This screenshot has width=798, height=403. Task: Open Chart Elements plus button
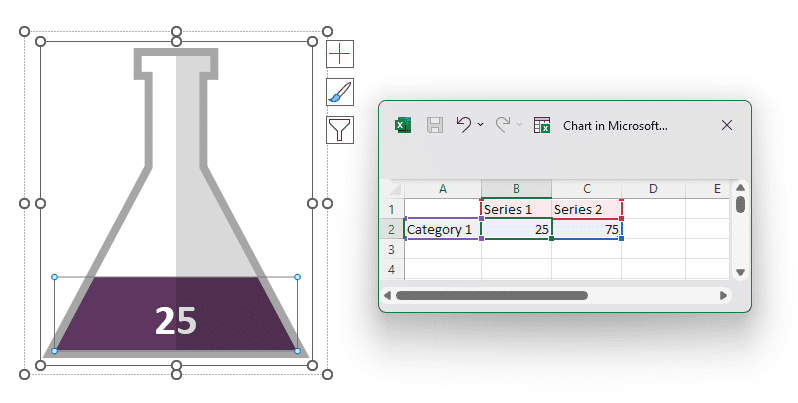[340, 54]
